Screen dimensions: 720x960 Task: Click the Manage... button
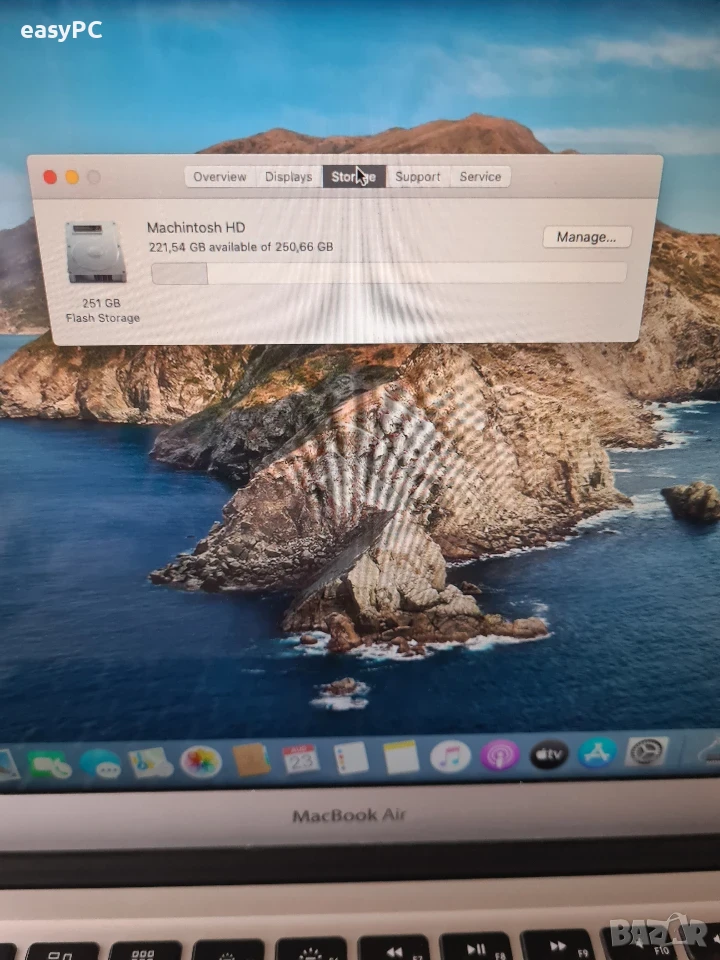587,237
